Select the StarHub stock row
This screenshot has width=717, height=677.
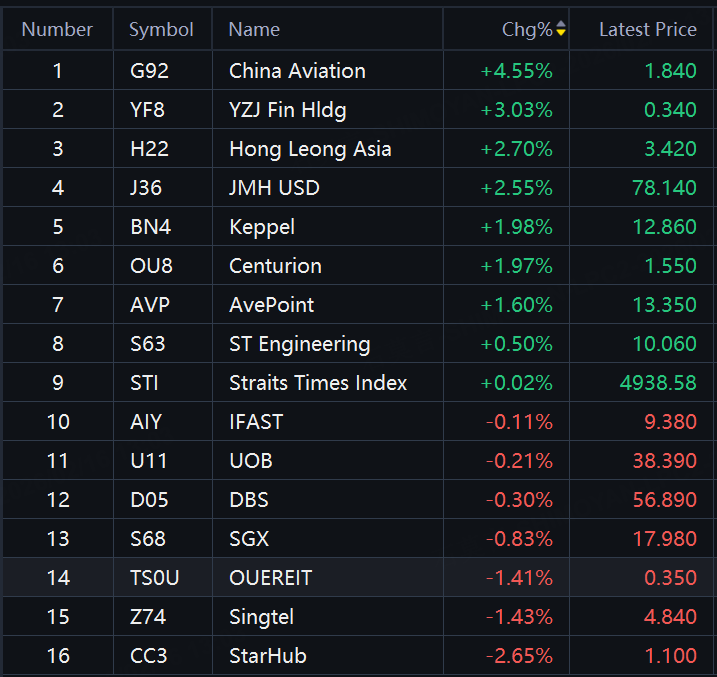(267, 656)
